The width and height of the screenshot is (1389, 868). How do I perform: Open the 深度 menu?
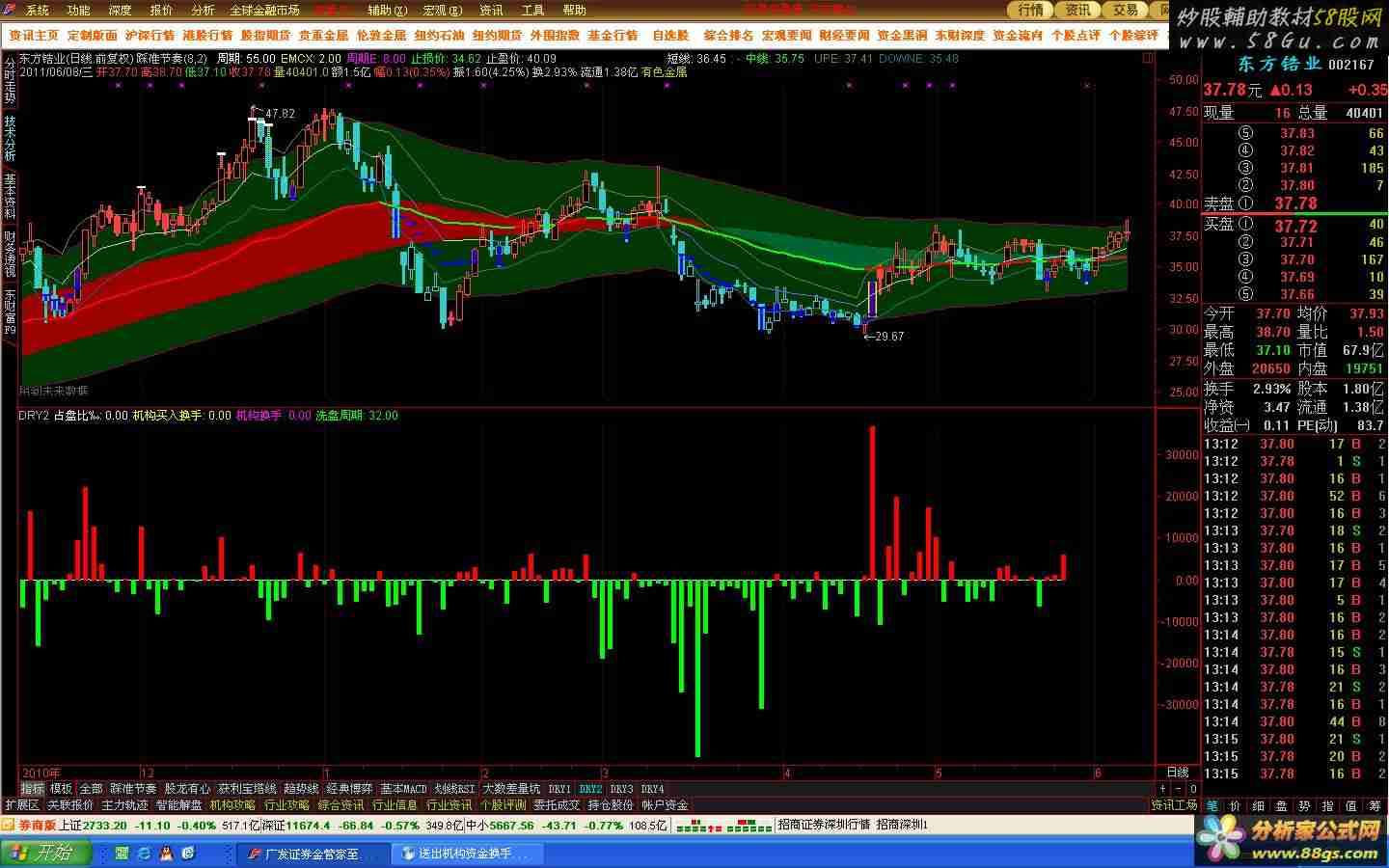pos(120,10)
